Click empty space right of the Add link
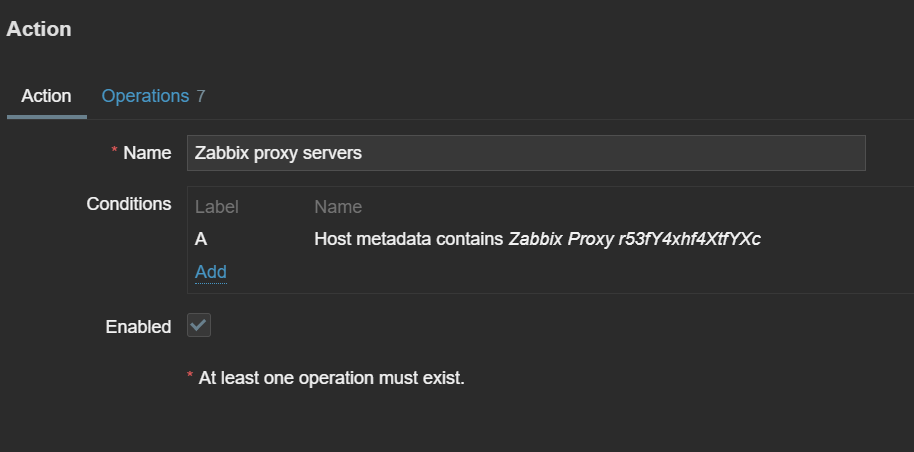 500,272
